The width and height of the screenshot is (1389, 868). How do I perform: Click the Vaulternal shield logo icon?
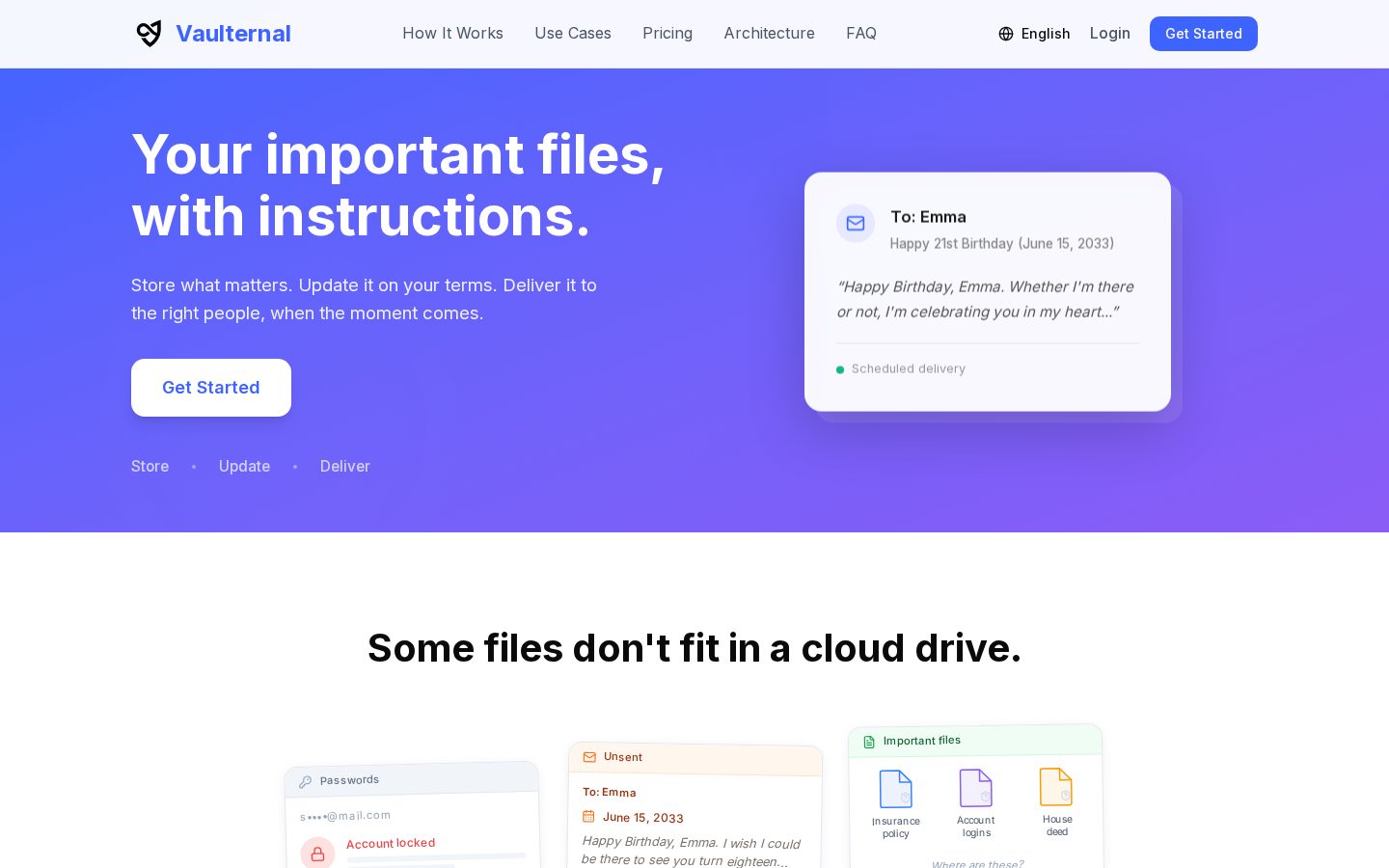[149, 34]
